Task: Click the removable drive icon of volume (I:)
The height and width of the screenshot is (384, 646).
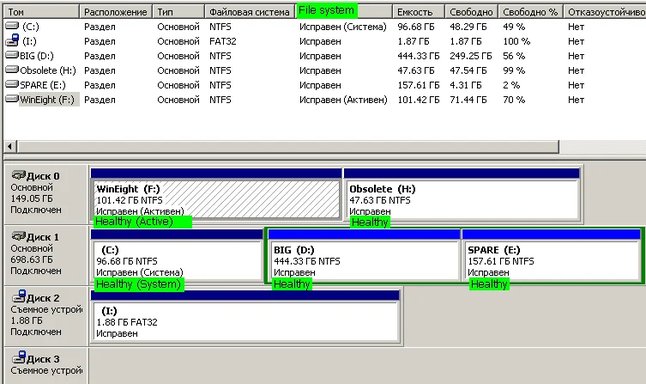Action: (12, 40)
